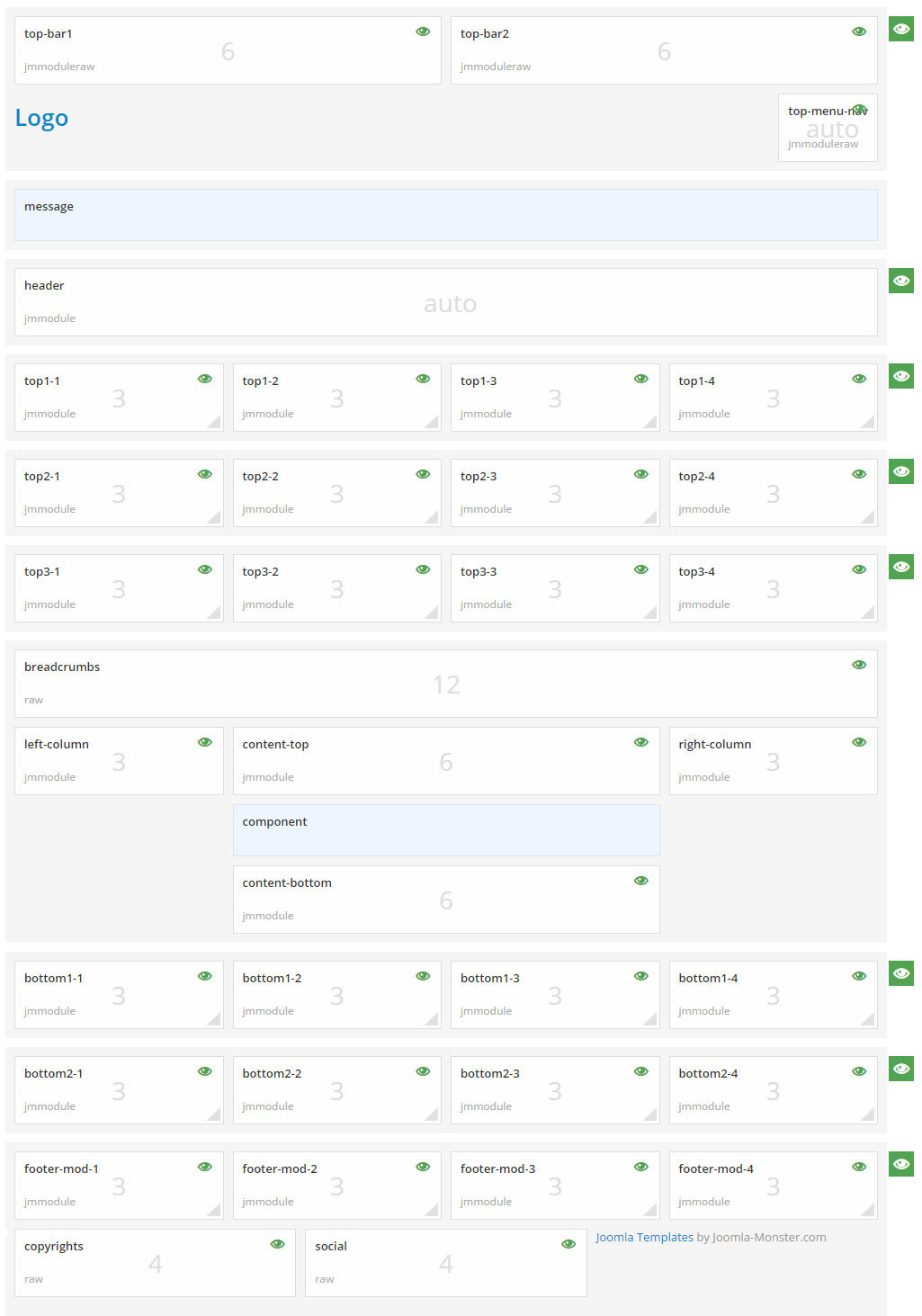This screenshot has width=922, height=1316.
Task: Toggle visibility of the top1 row
Action: [900, 375]
